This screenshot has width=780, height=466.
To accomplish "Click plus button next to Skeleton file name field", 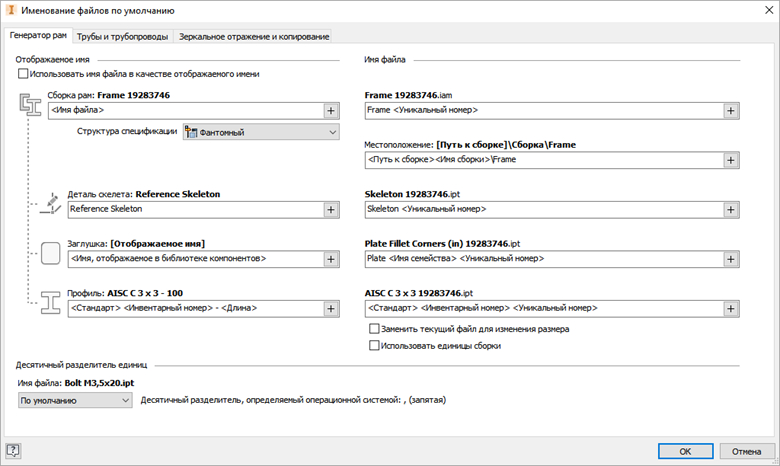I will pyautogui.click(x=731, y=209).
